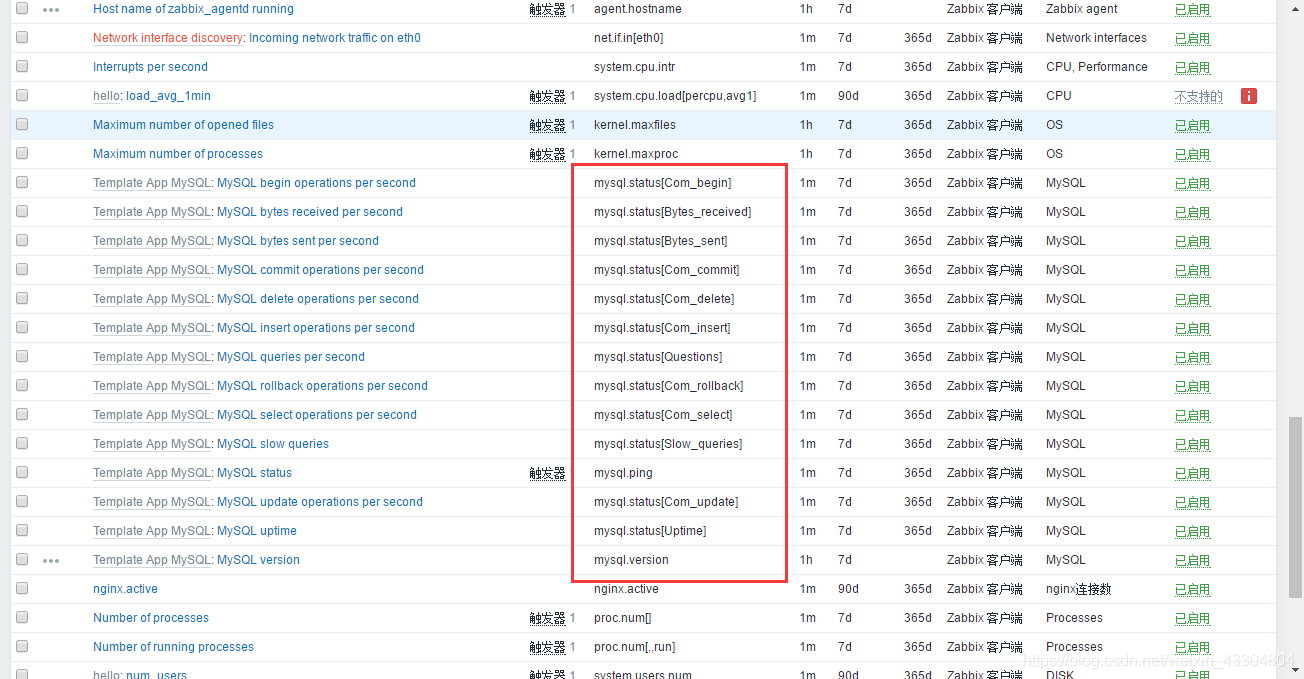Image resolution: width=1304 pixels, height=679 pixels.
Task: Open Maximum number of processes item
Action: click(x=178, y=154)
